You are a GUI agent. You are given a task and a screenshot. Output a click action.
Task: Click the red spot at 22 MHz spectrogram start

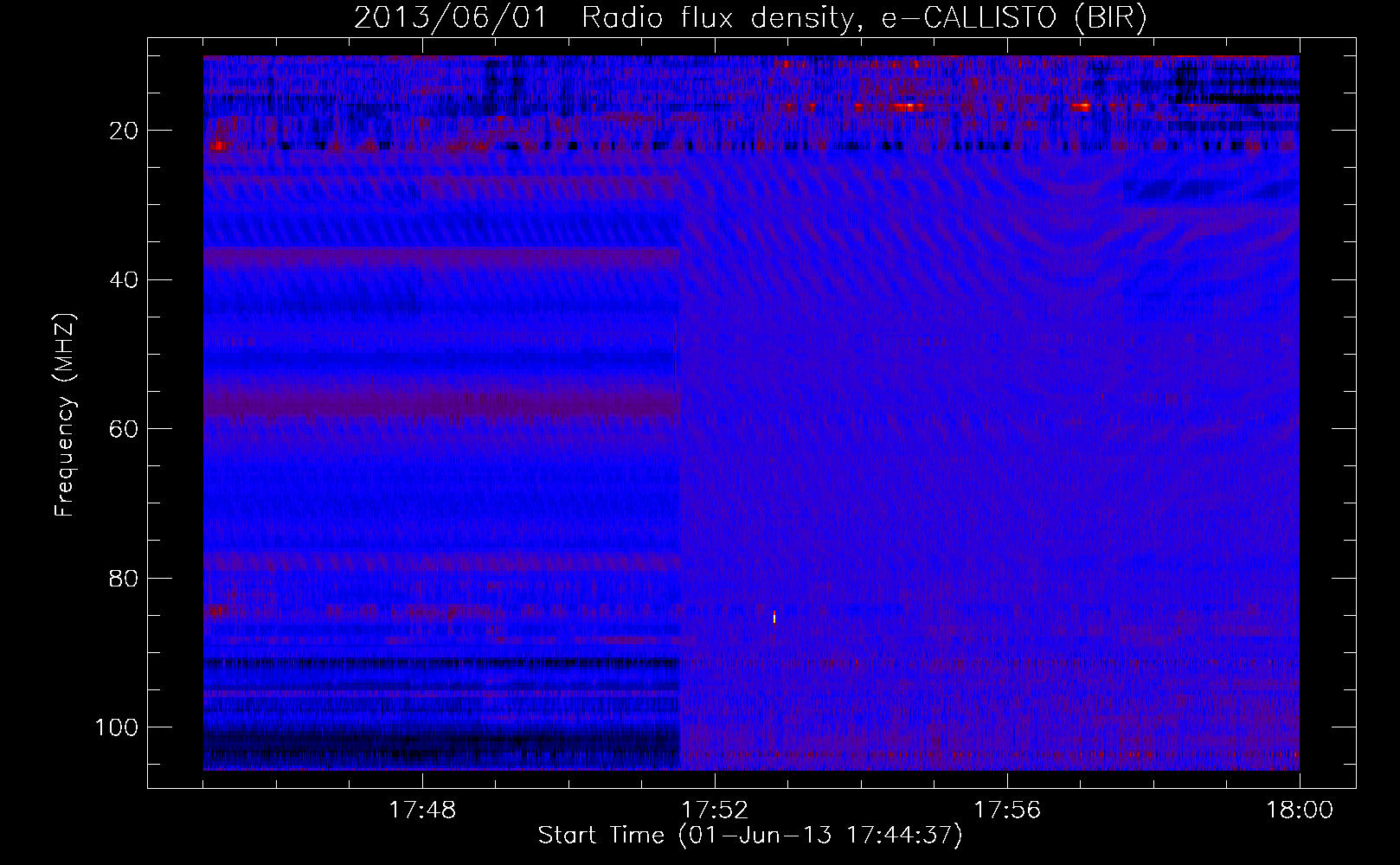[217, 146]
